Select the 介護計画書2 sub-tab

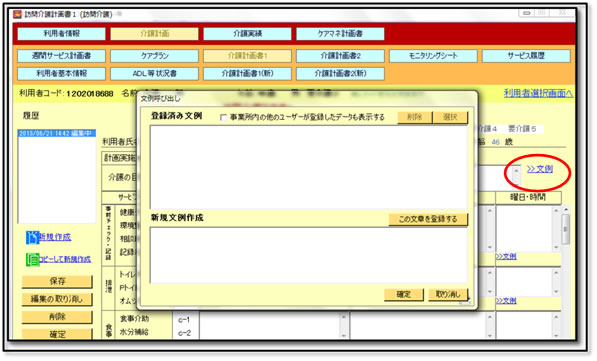[340, 56]
